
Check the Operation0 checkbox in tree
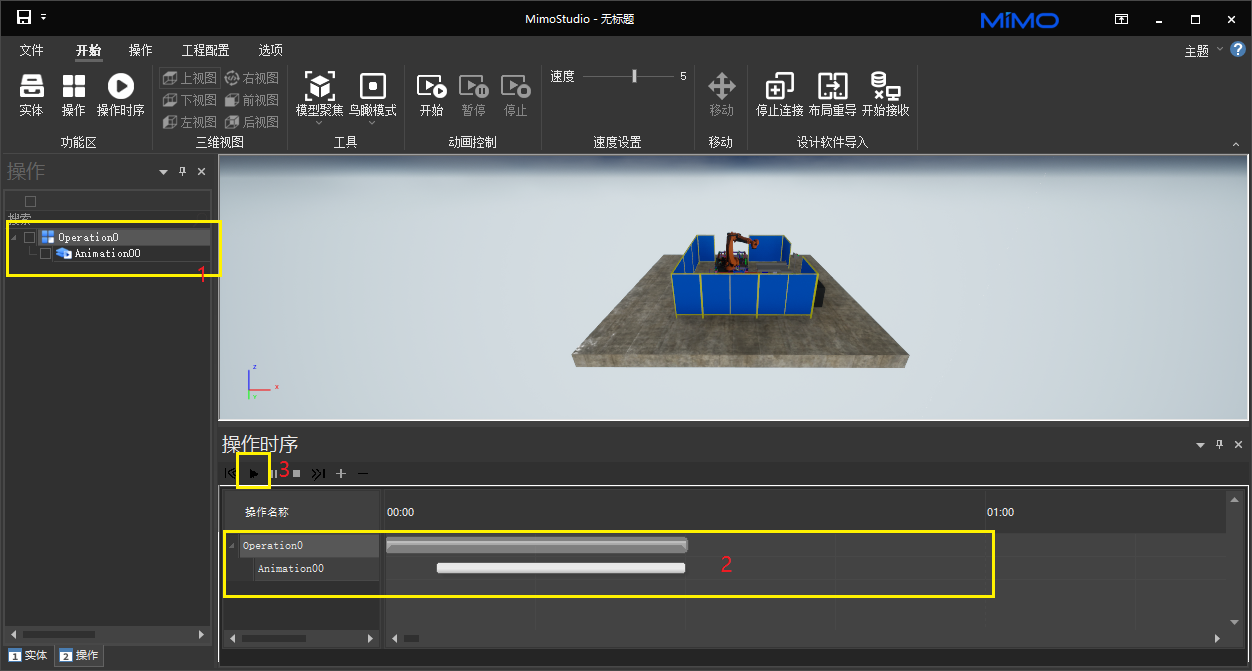pyautogui.click(x=30, y=238)
